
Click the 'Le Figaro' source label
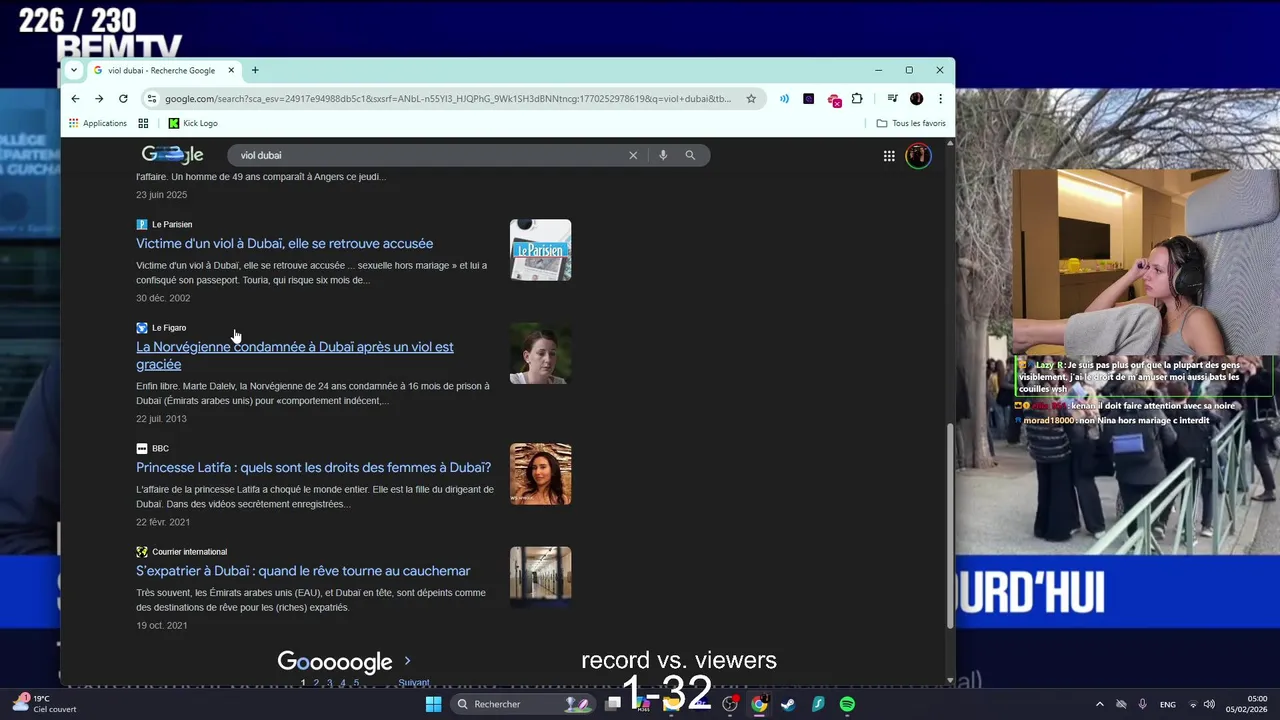point(169,328)
